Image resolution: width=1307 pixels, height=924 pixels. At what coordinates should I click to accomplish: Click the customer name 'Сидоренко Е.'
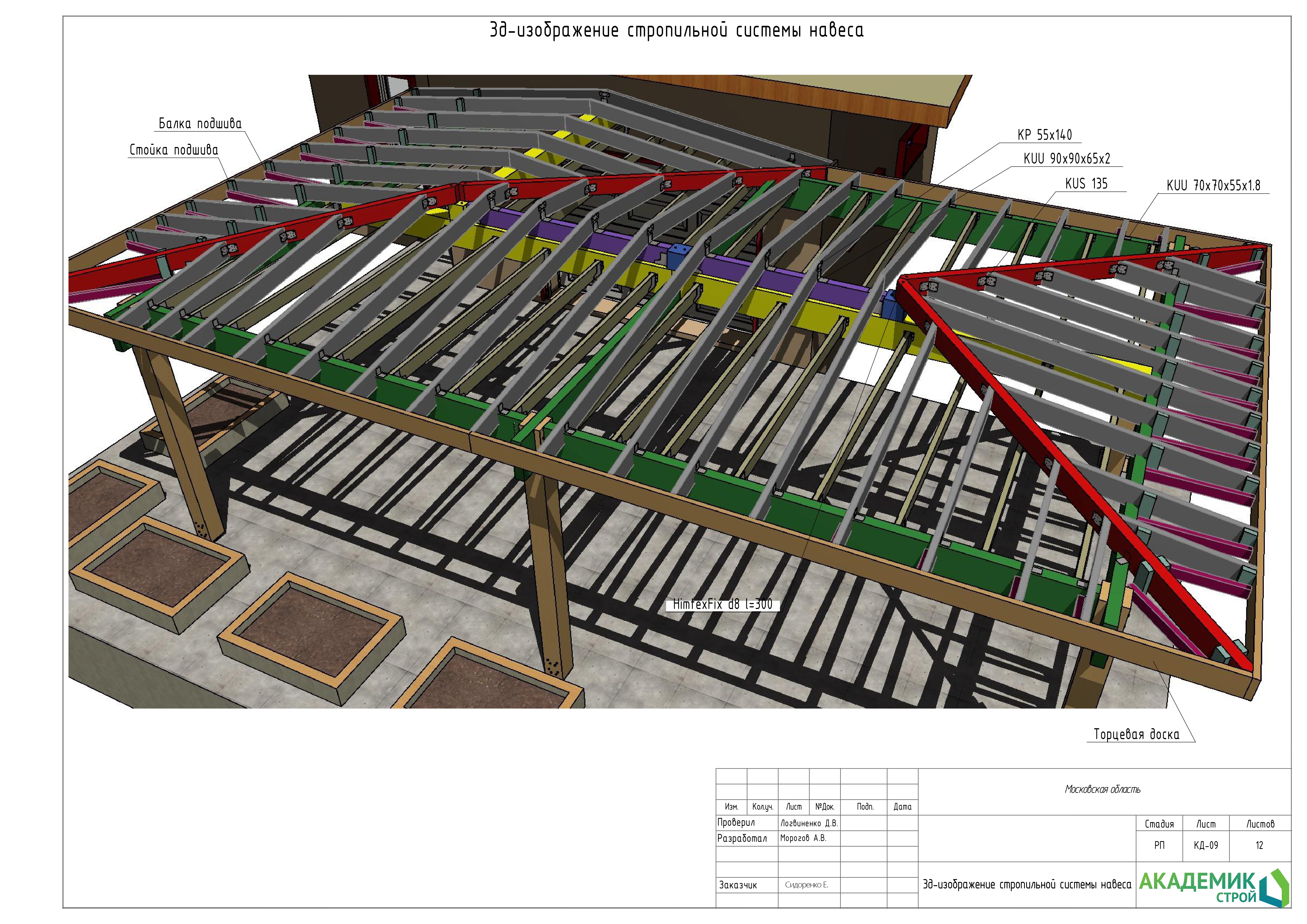point(806,885)
